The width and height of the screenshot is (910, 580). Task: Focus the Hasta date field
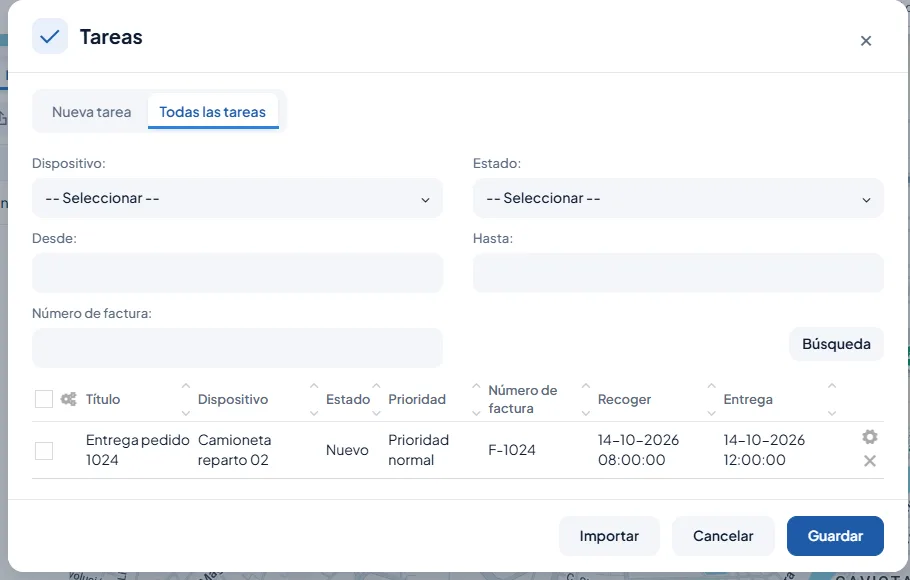678,273
